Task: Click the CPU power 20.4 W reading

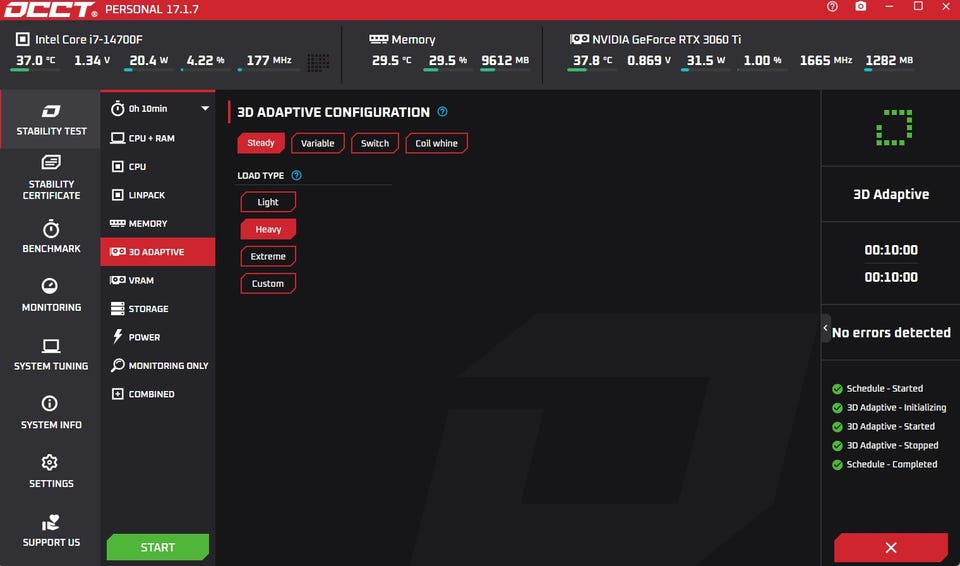Action: pyautogui.click(x=149, y=61)
